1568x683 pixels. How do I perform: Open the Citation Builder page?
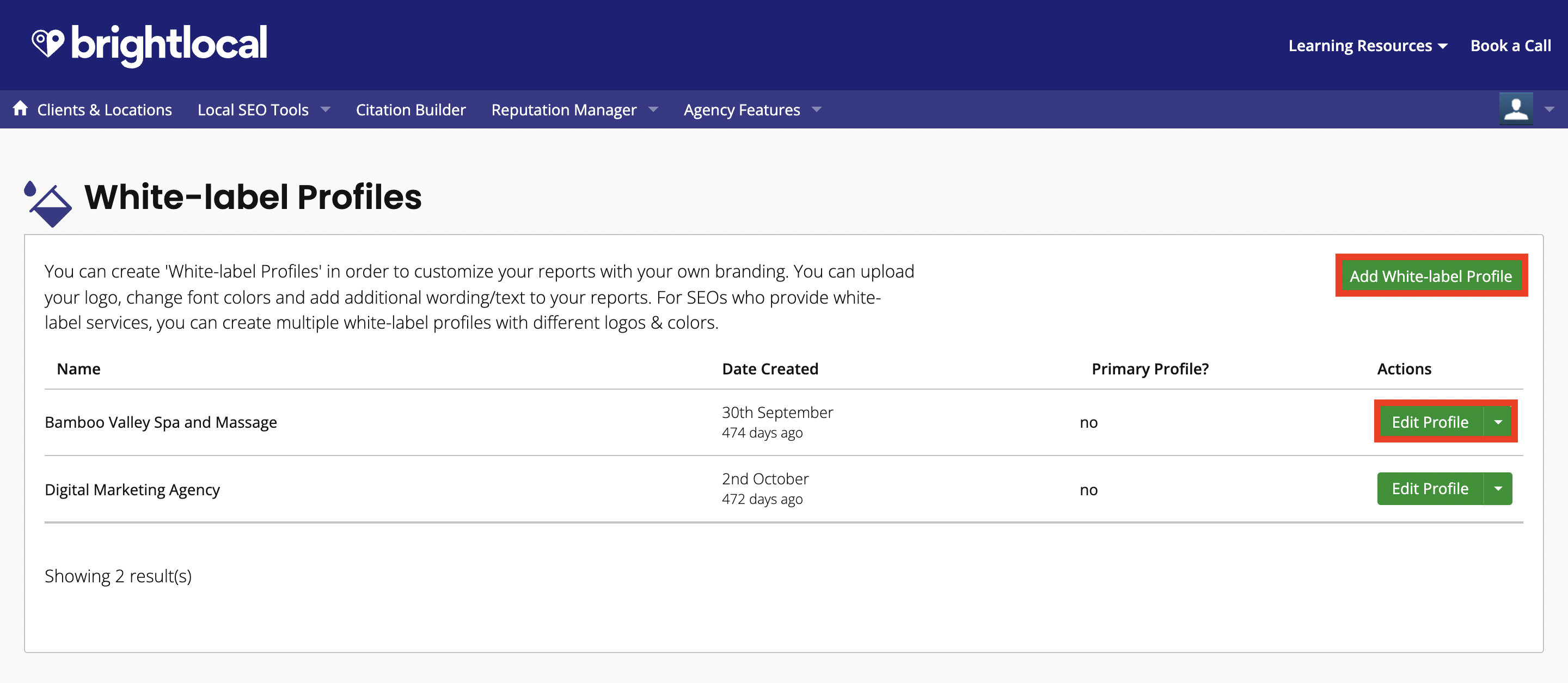(411, 109)
